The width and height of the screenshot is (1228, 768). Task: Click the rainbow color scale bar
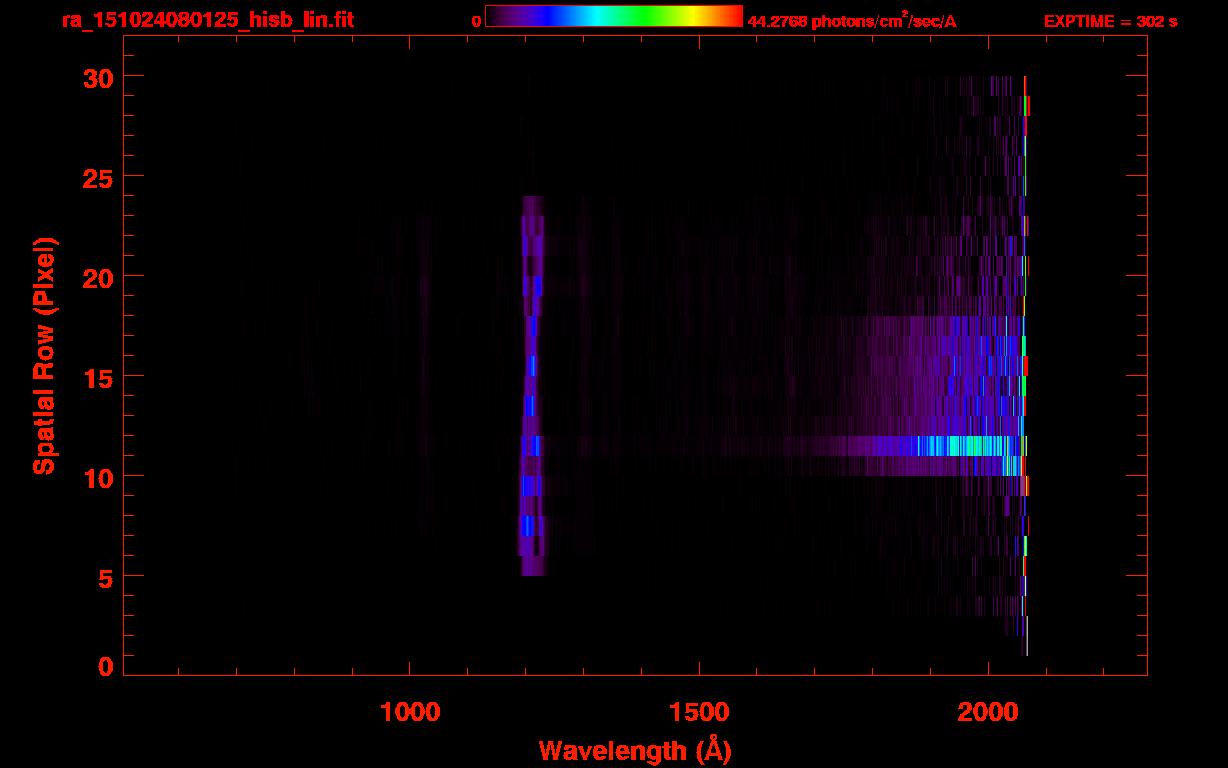(x=614, y=16)
